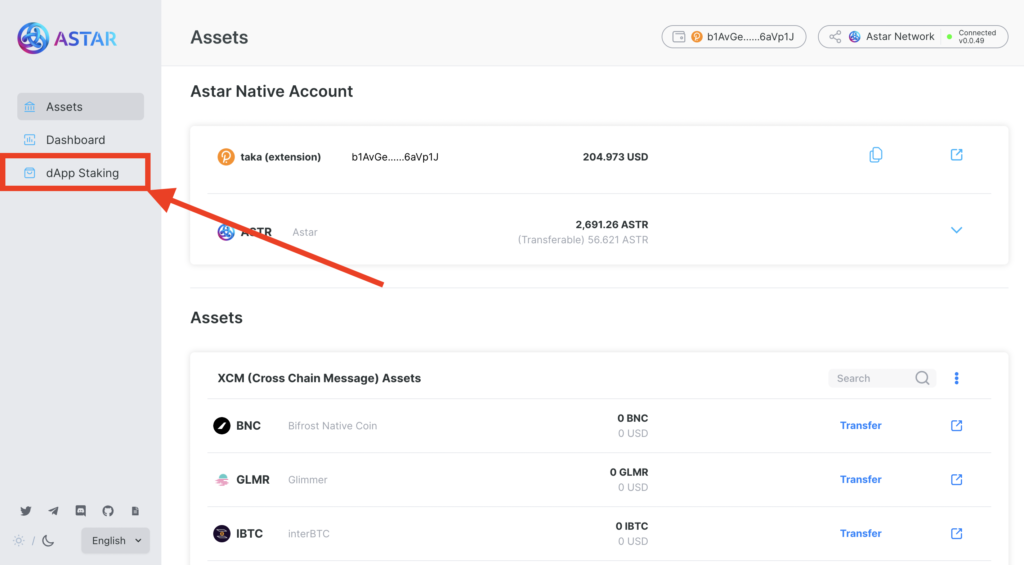Open the IBTC external link icon

point(957,534)
